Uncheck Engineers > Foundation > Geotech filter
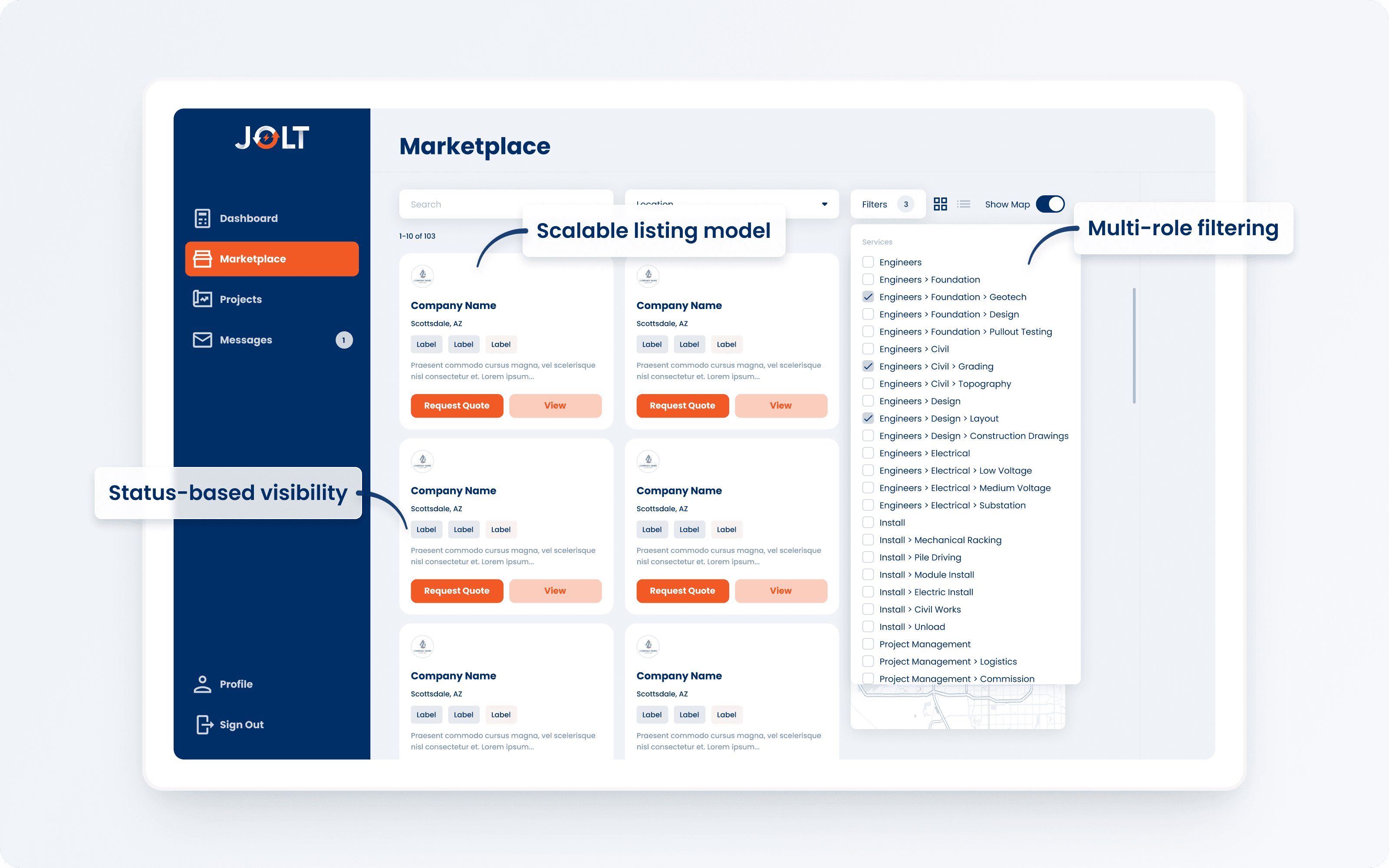Viewport: 1389px width, 868px height. [x=868, y=297]
